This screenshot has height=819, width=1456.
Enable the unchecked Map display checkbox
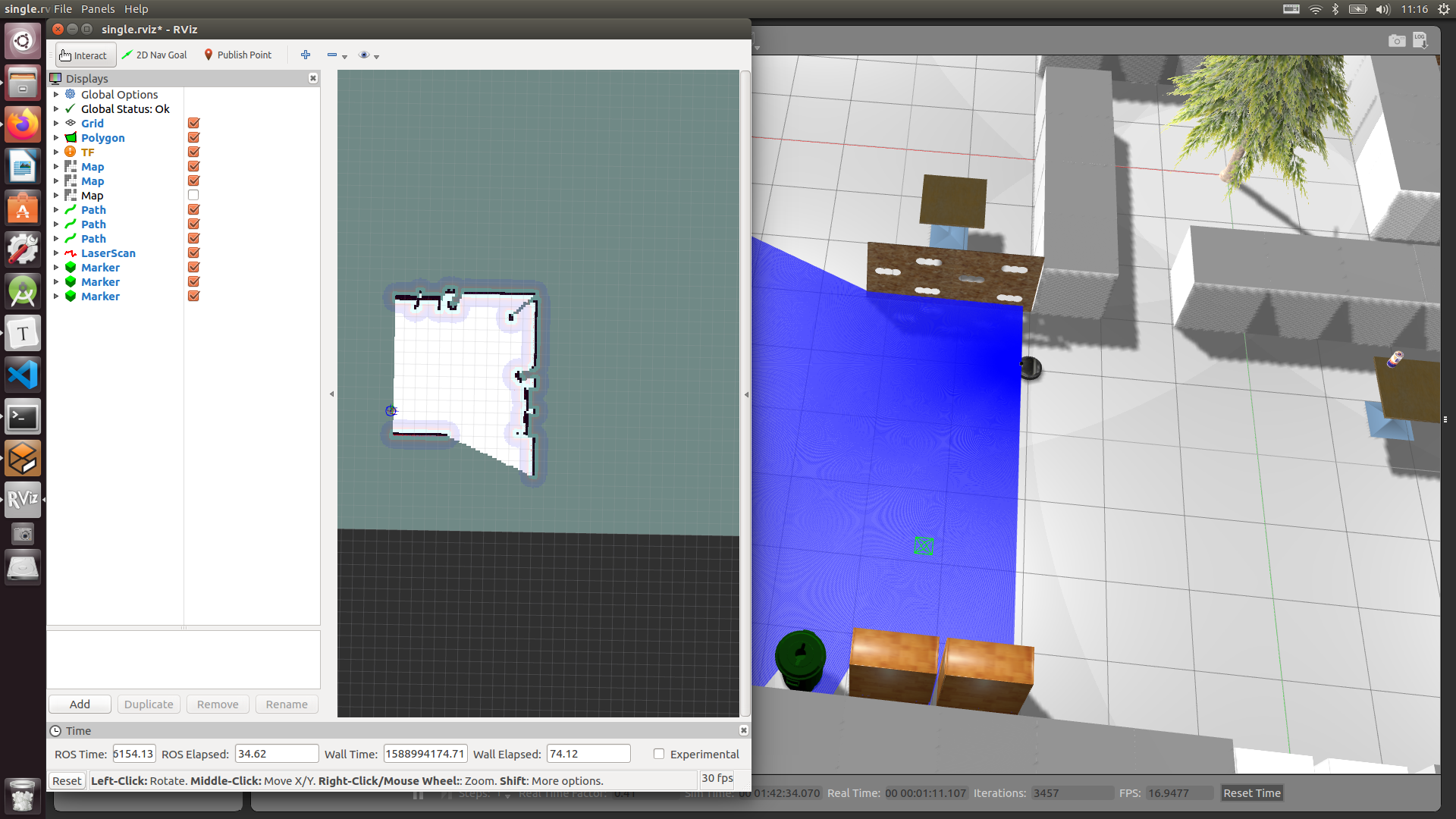click(193, 196)
